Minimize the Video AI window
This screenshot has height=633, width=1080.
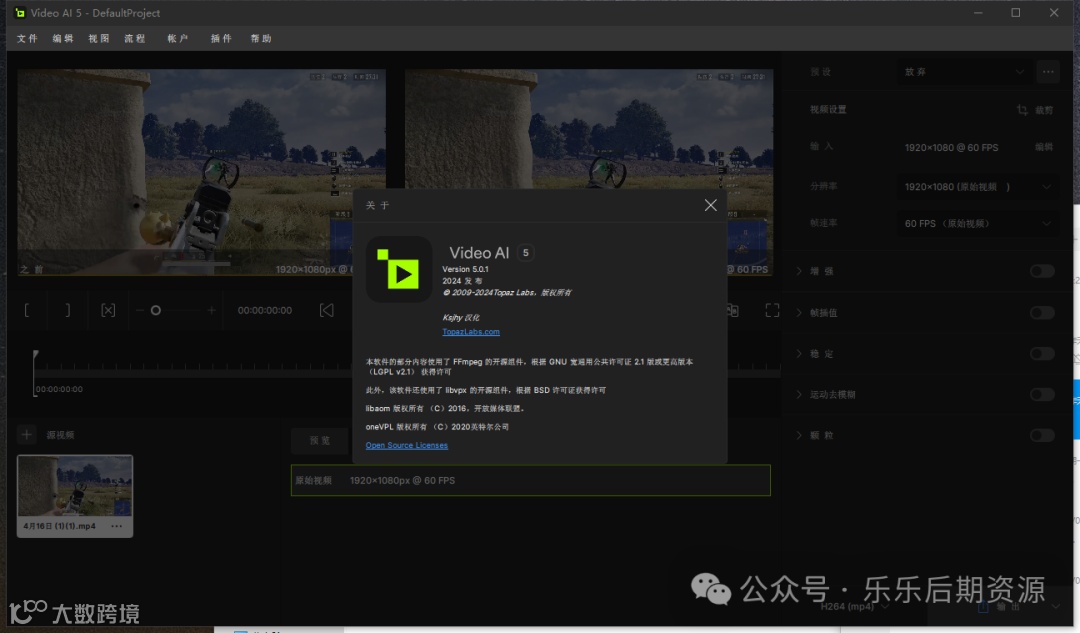click(x=977, y=12)
